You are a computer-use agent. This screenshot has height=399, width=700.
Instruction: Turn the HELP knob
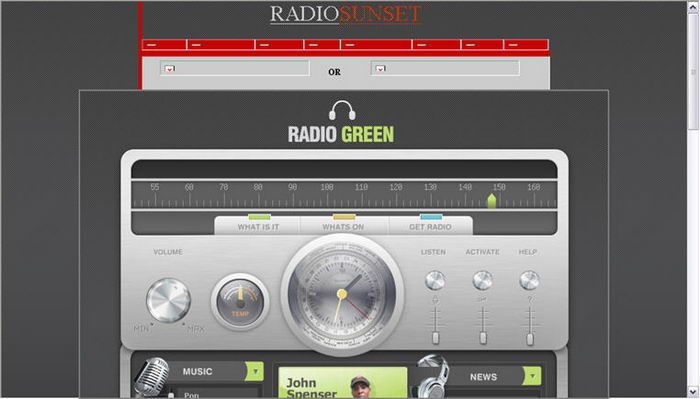tap(529, 280)
